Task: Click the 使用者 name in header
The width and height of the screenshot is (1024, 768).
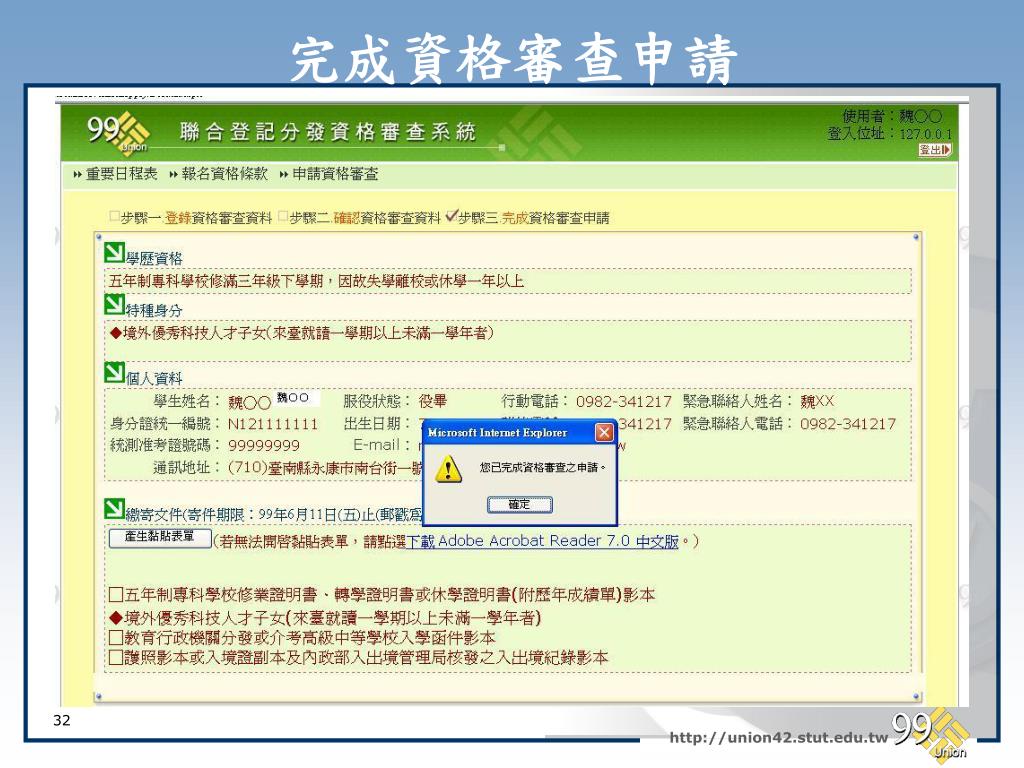Action: pyautogui.click(x=920, y=116)
